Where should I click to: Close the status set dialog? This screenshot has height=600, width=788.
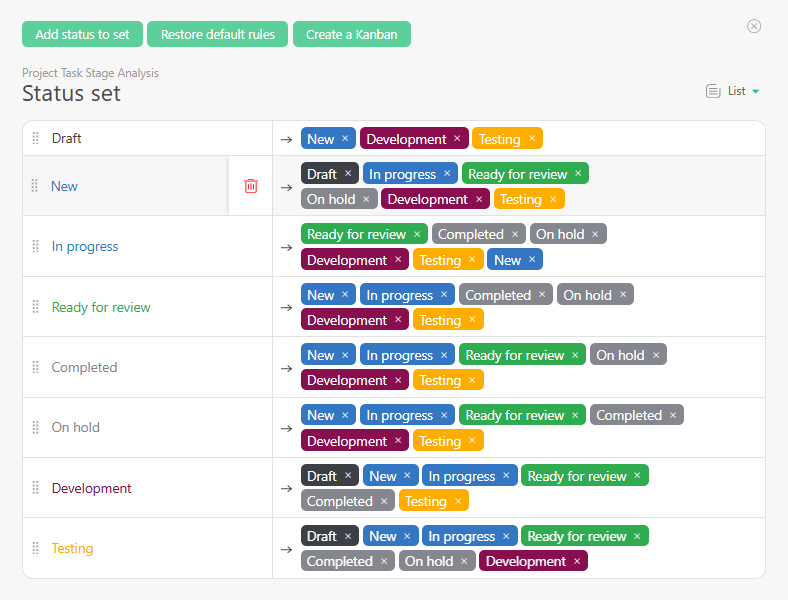[754, 26]
